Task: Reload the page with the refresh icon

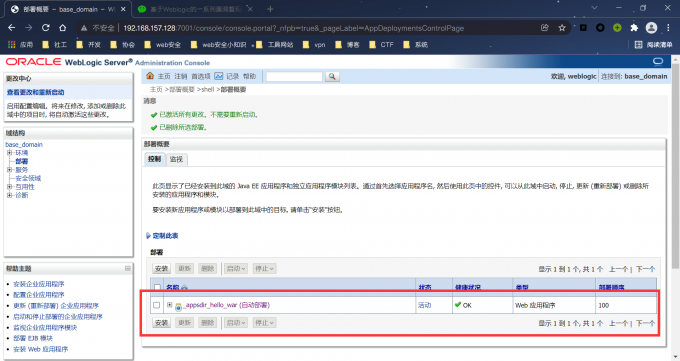Action: coord(46,28)
